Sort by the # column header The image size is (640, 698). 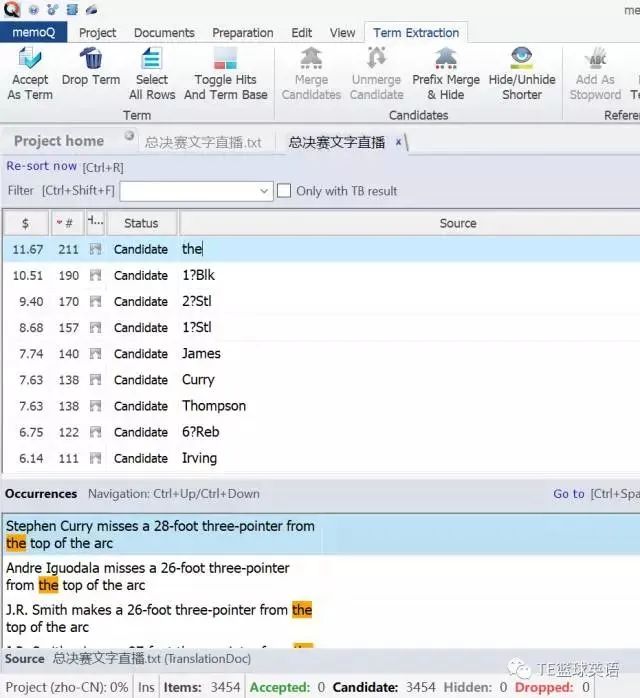point(68,223)
